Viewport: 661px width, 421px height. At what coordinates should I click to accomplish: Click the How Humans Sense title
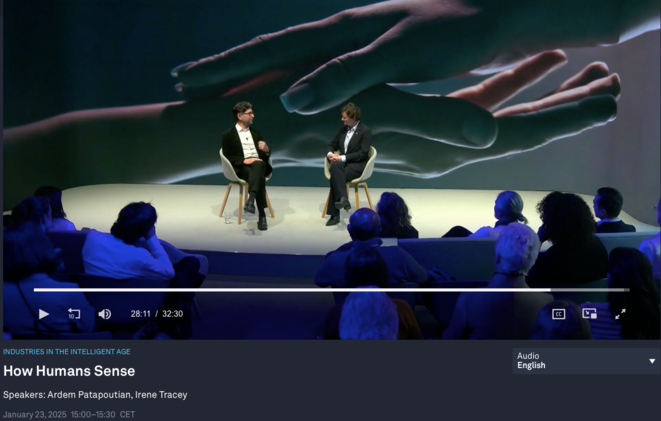69,371
